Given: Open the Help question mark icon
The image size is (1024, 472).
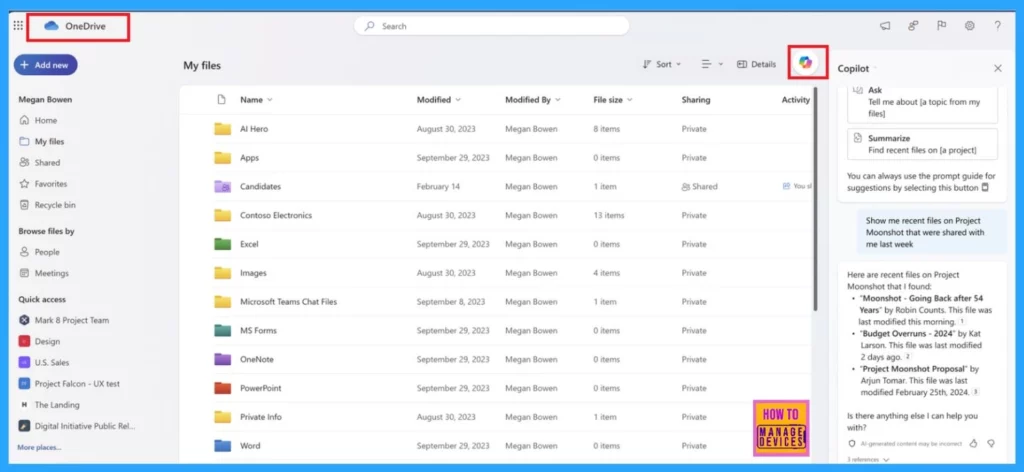Looking at the screenshot, I should click(997, 26).
